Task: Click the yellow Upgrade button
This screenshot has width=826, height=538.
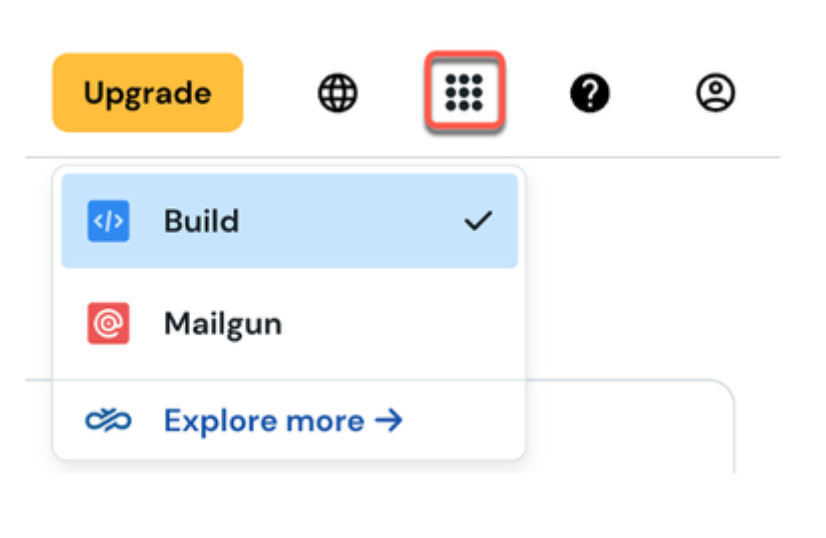Action: [148, 93]
